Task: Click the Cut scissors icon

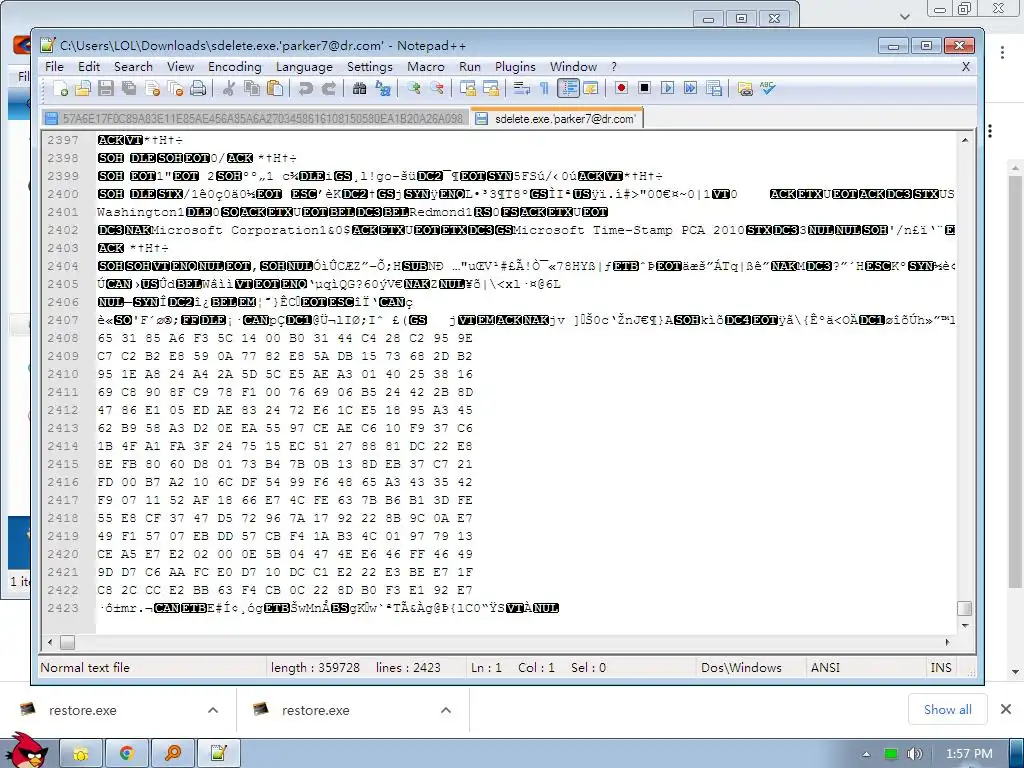Action: (228, 88)
